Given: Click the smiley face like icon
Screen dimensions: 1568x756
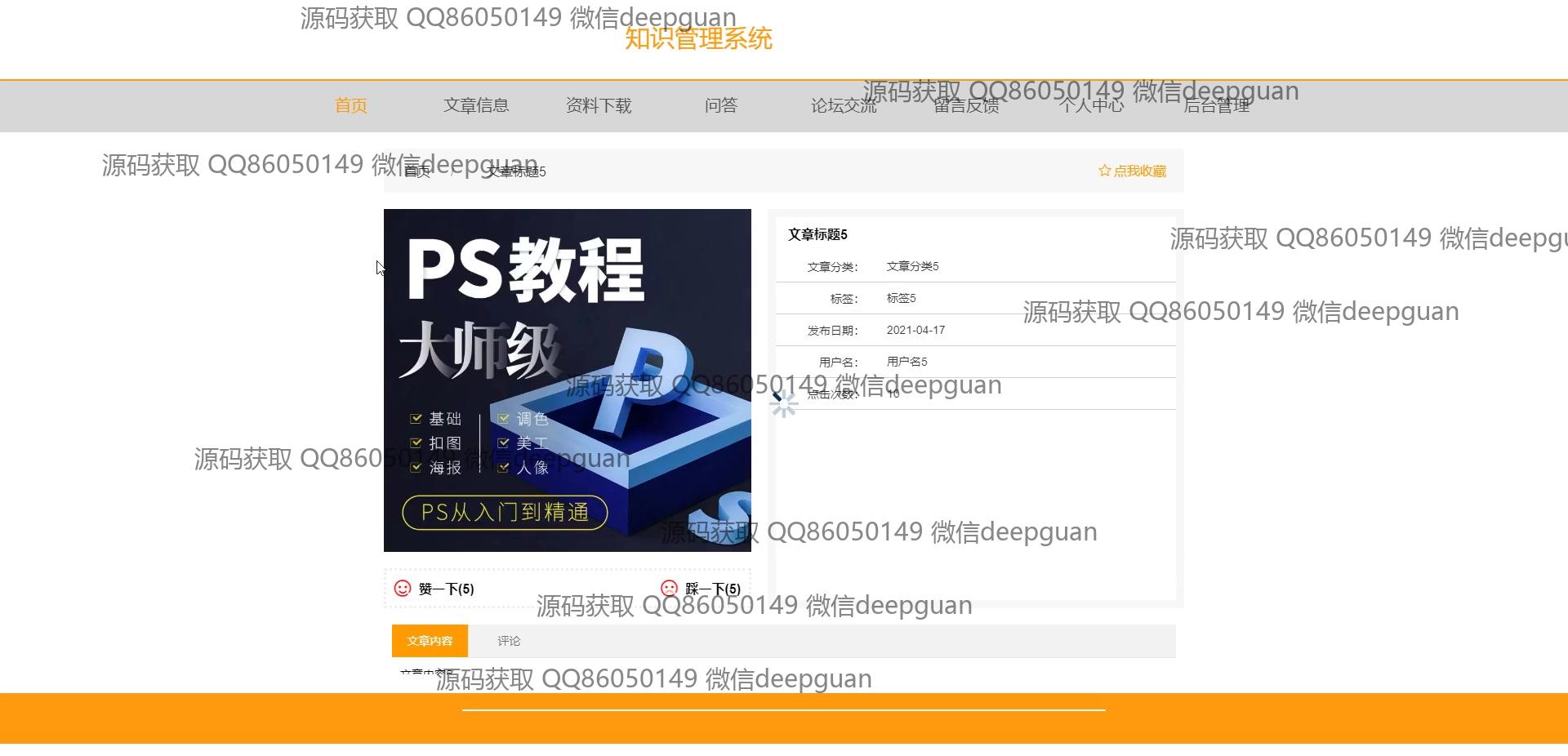Looking at the screenshot, I should tap(403, 588).
